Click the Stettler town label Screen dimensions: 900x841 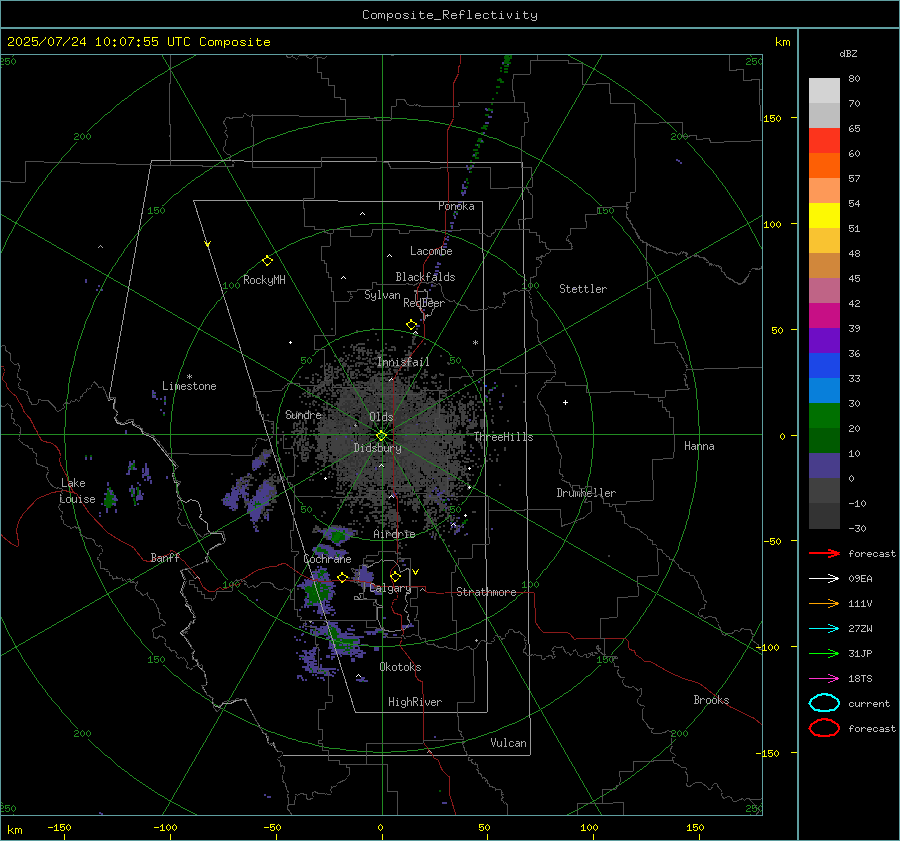point(583,289)
